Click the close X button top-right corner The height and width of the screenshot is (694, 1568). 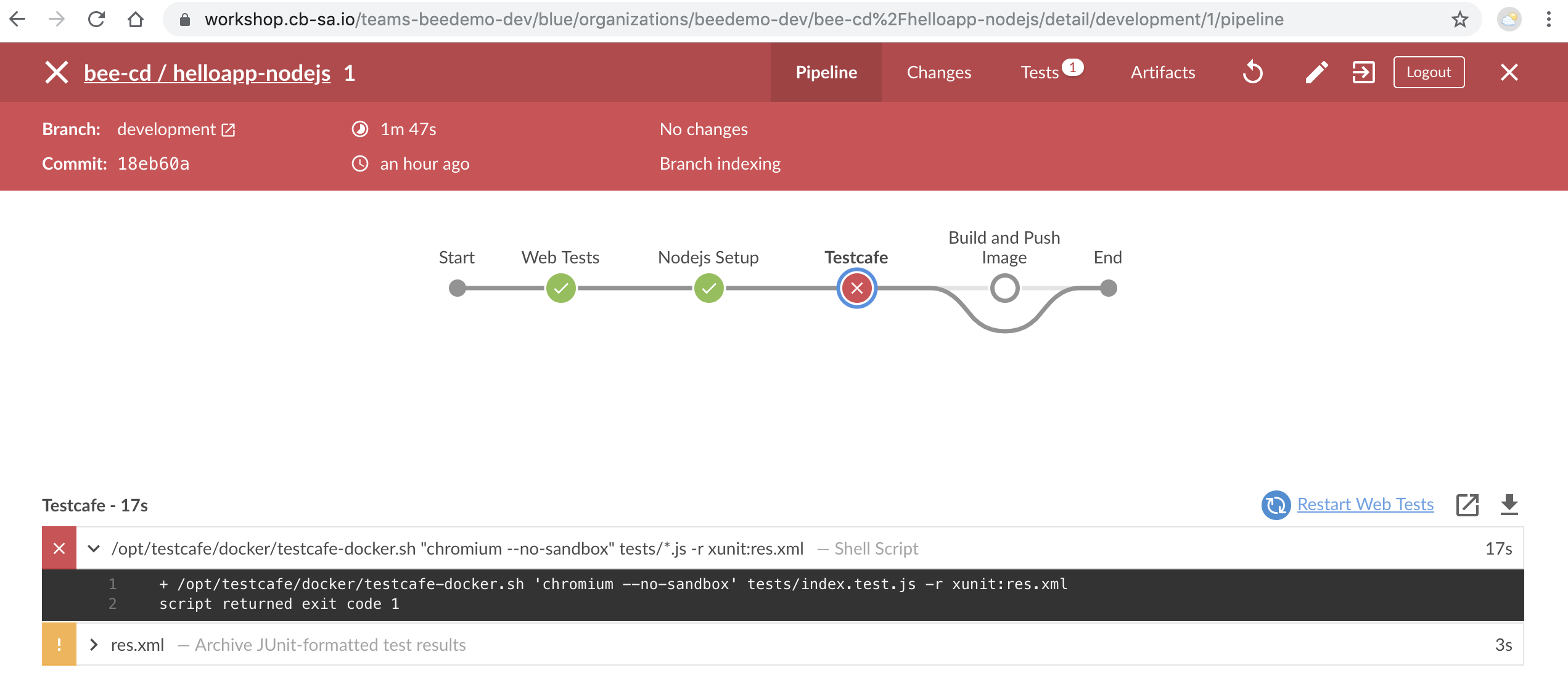(1509, 72)
